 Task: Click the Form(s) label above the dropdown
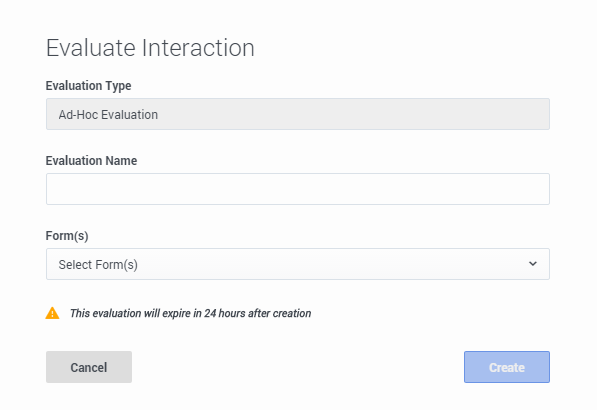tap(67, 236)
